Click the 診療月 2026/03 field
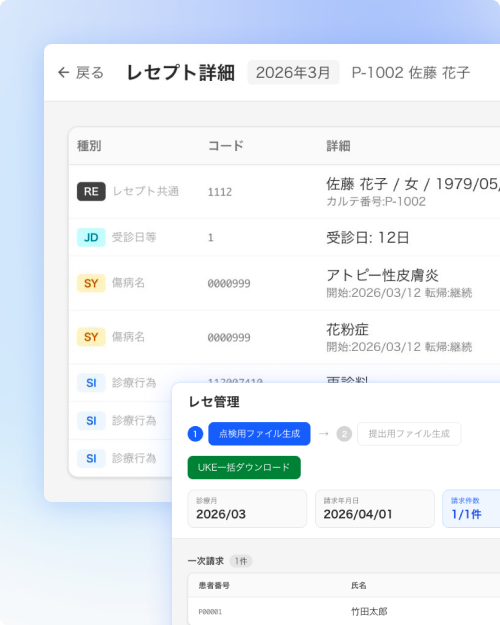Screen dimensions: 500x625 click(x=247, y=509)
